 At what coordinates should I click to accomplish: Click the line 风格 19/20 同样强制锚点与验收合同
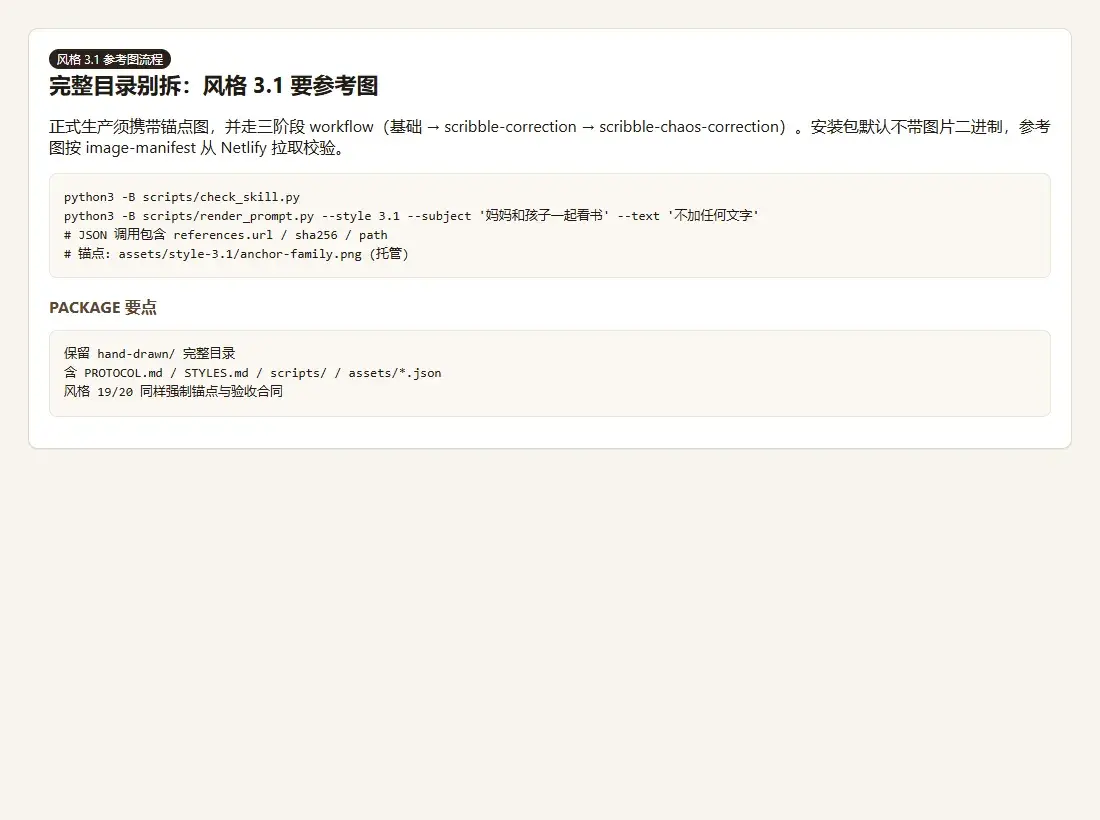[x=173, y=391]
